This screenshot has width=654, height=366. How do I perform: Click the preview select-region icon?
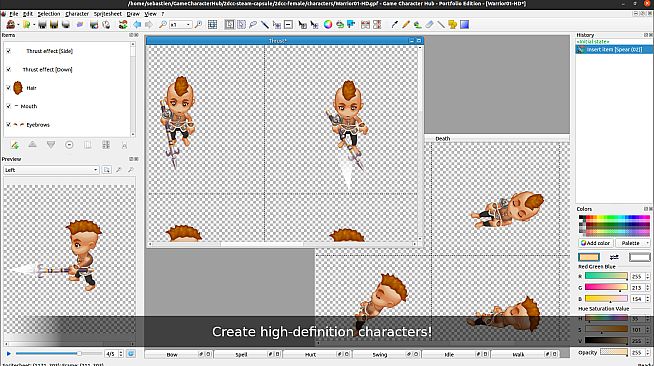tap(107, 170)
